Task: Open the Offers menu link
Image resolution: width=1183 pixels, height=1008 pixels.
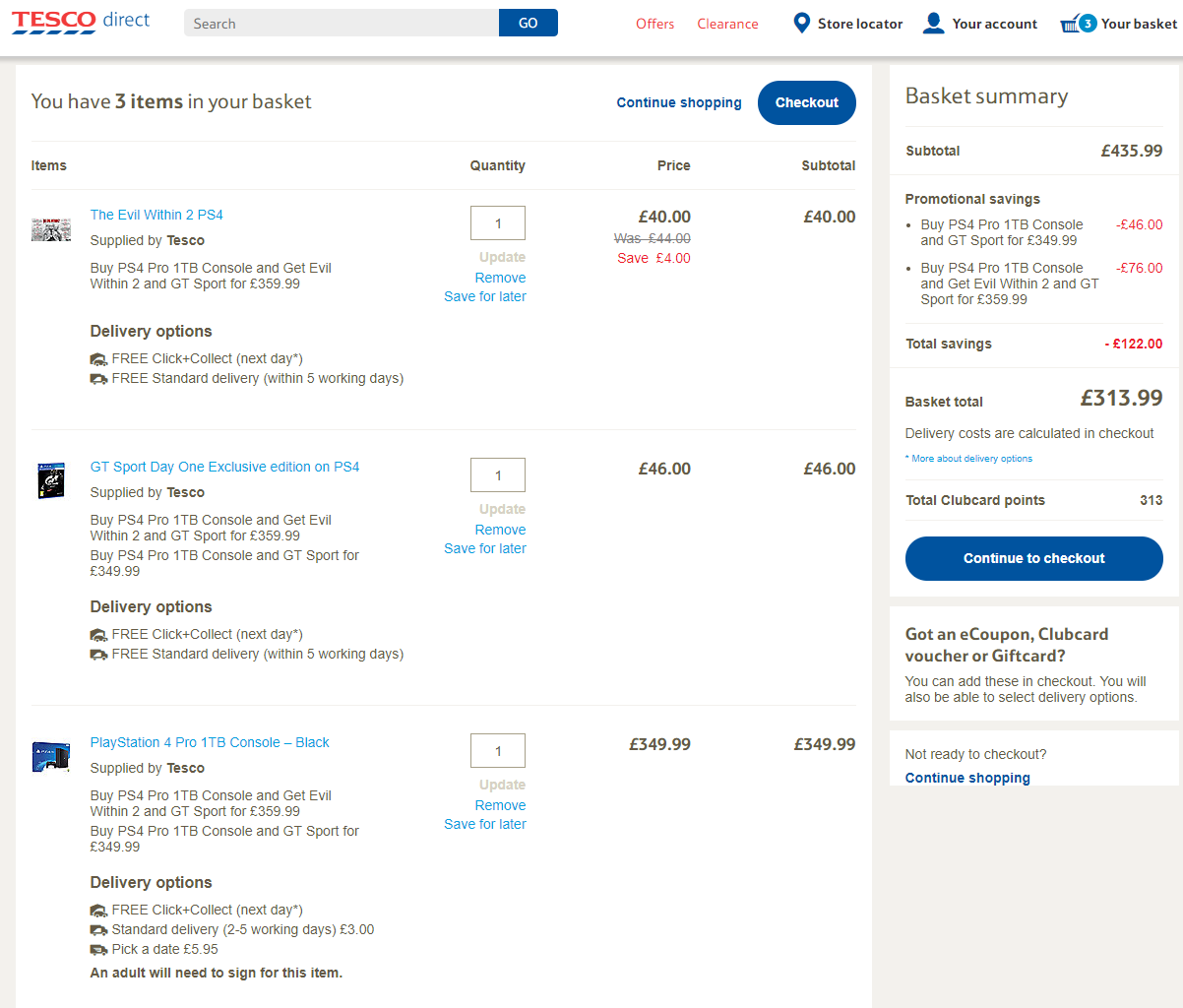Action: [x=655, y=24]
